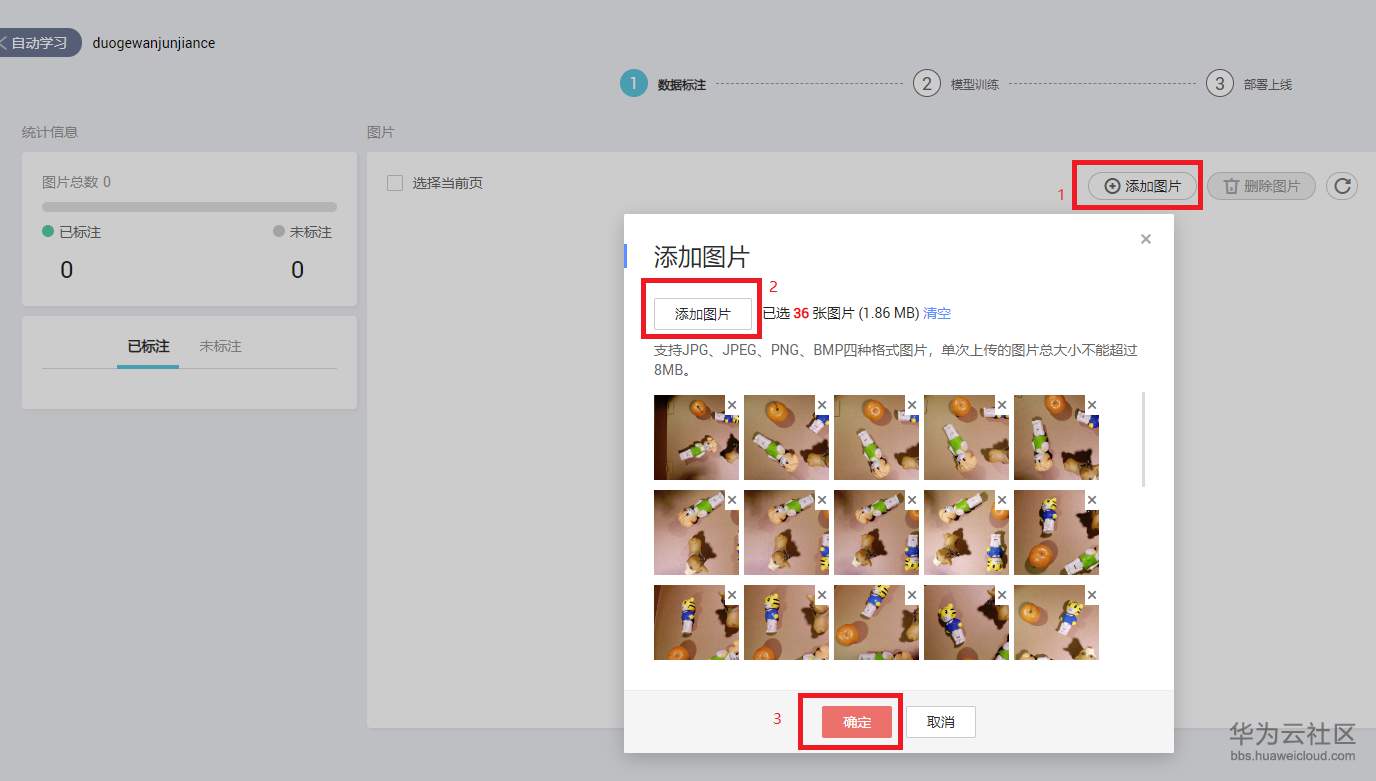Select the fifth thumbnail in the top row
This screenshot has height=781, width=1376.
1056,437
